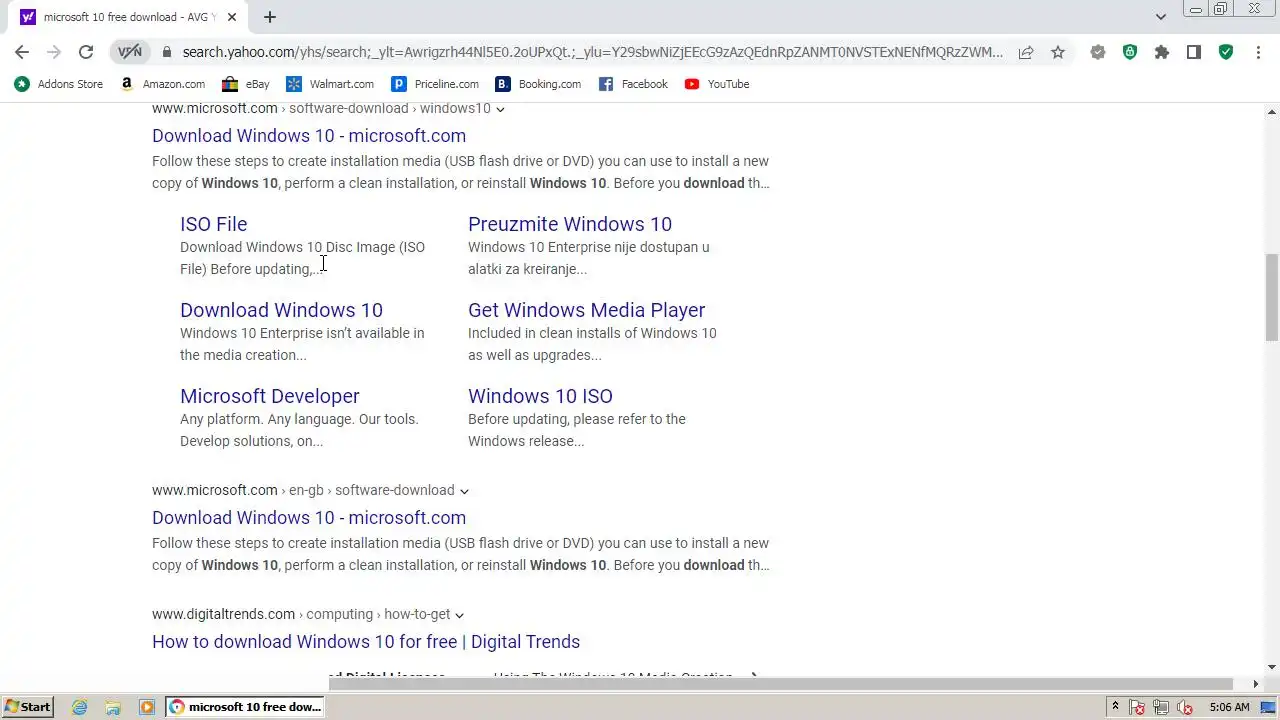1280x720 pixels.
Task: Click the address bar URL
Action: (592, 52)
